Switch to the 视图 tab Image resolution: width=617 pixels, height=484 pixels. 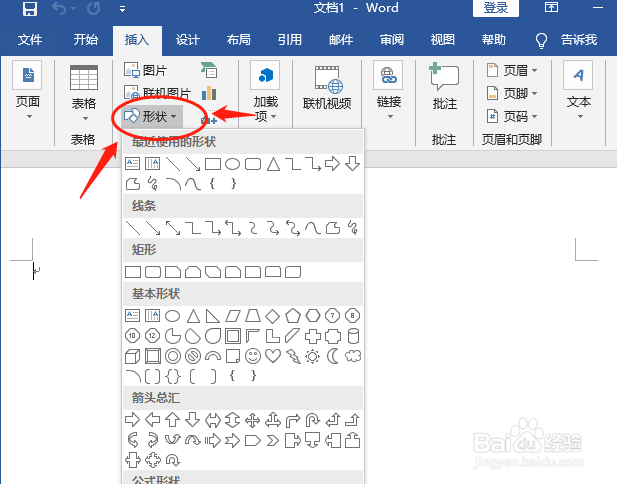coord(443,40)
